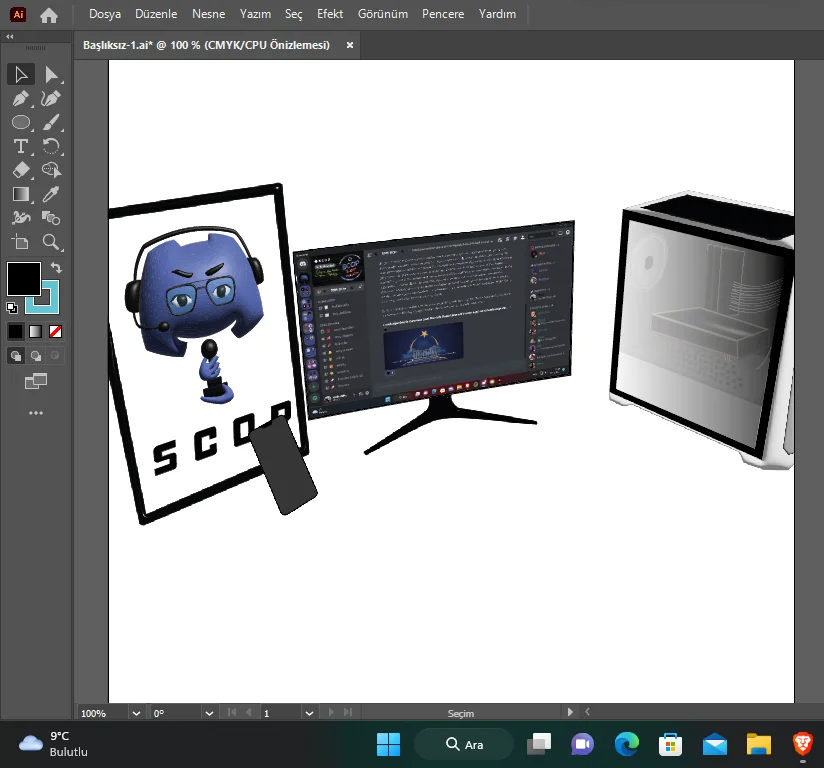Select the Ellipse tool
824x768 pixels.
[21, 122]
